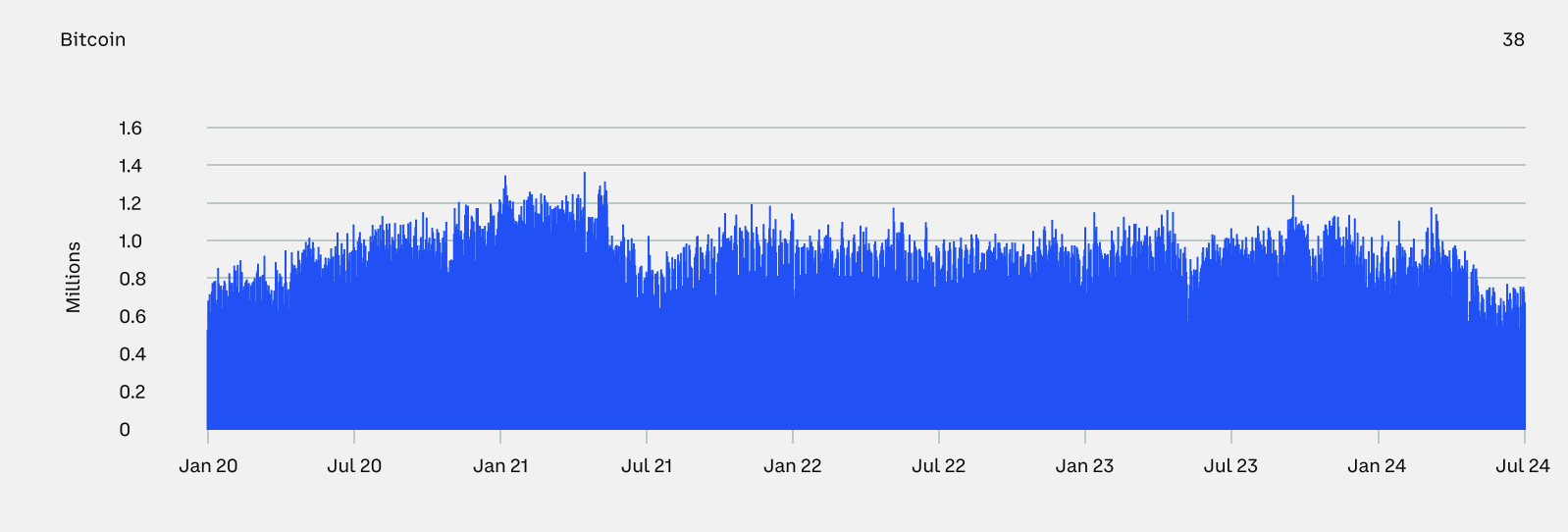Image resolution: width=1568 pixels, height=532 pixels.
Task: Click the 1.4 y-axis label
Action: tap(131, 166)
